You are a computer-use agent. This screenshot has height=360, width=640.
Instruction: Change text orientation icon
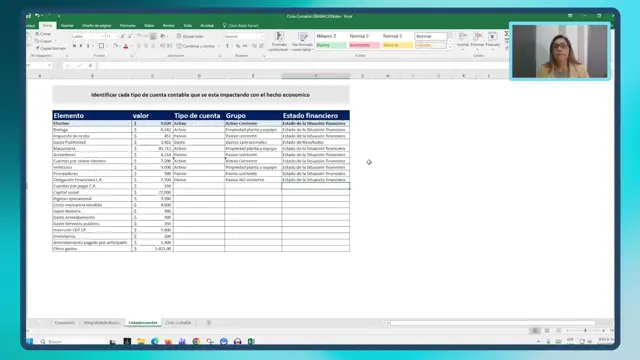[x=163, y=36]
